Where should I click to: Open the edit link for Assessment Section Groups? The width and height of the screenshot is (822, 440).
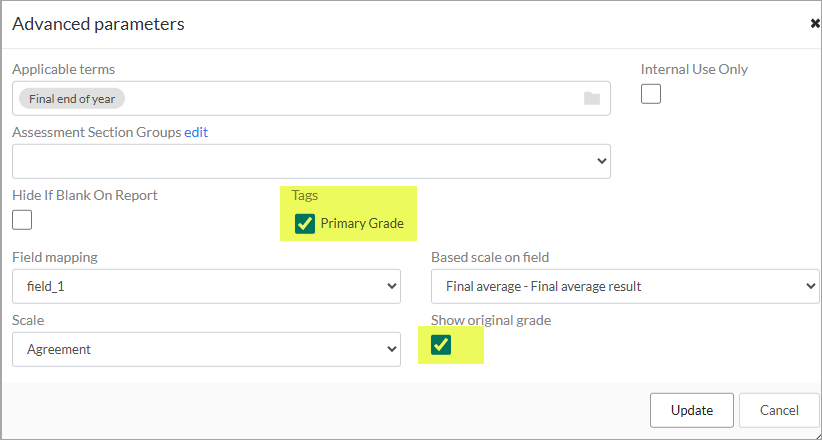point(196,132)
